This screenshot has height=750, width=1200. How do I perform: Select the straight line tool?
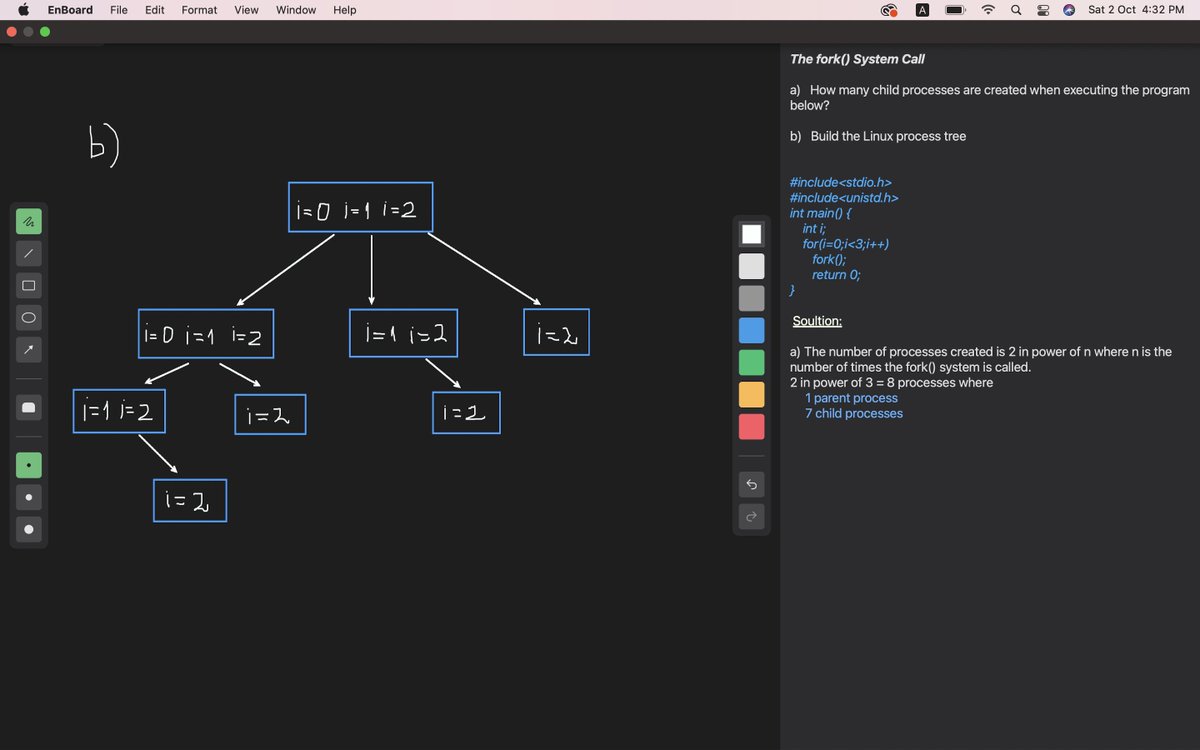29,253
